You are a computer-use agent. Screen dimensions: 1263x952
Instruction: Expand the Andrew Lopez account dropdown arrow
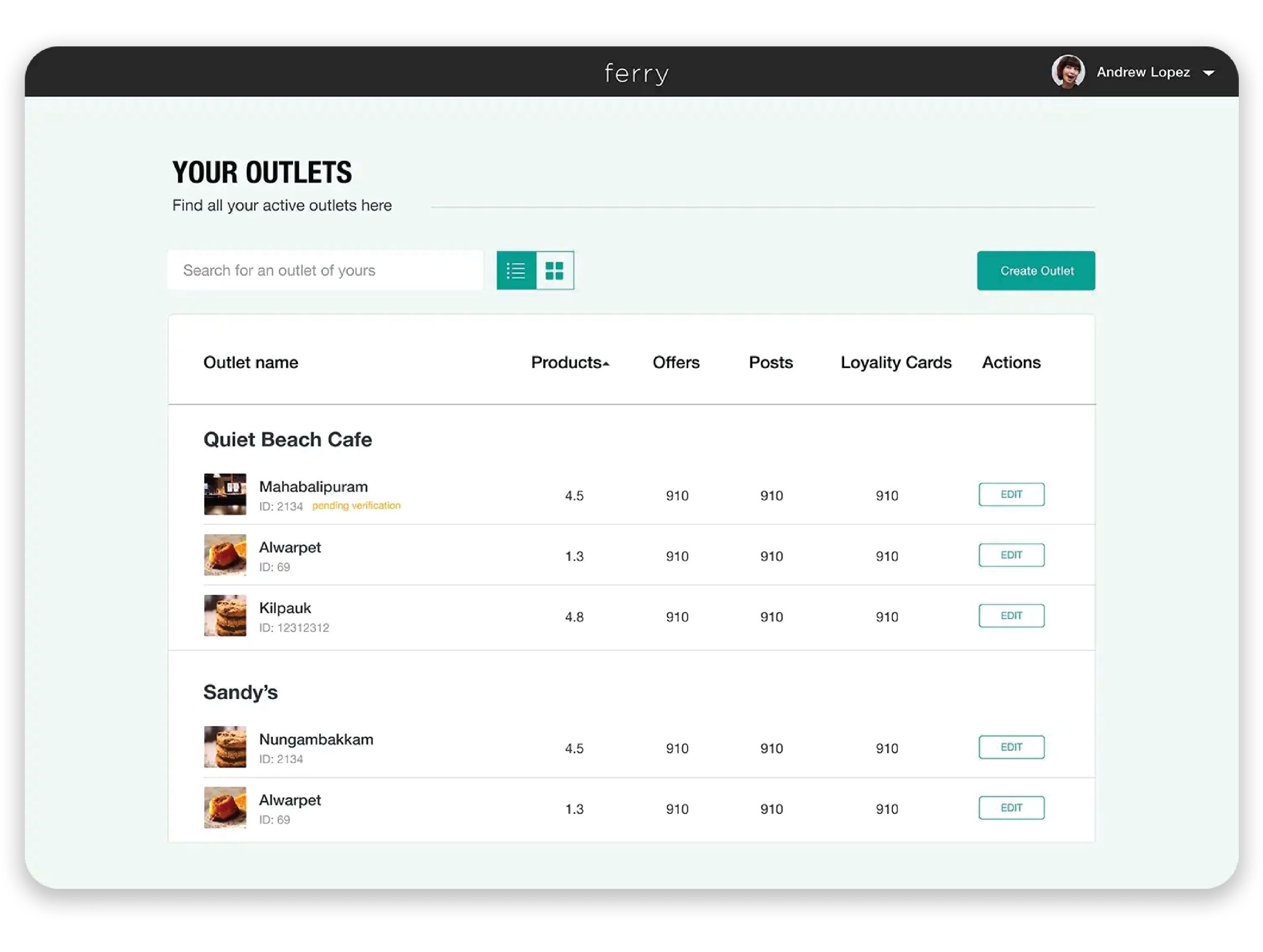[1208, 73]
